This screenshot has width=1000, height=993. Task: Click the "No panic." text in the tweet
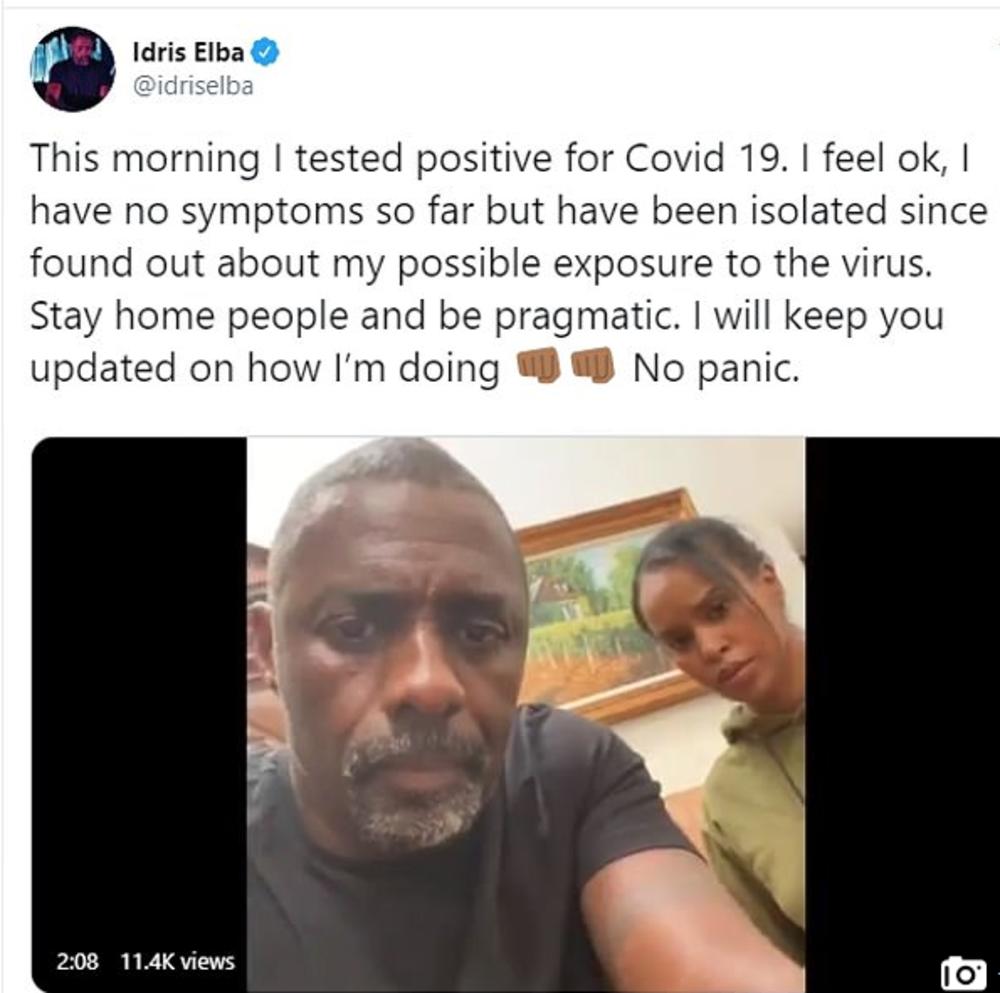(x=716, y=369)
